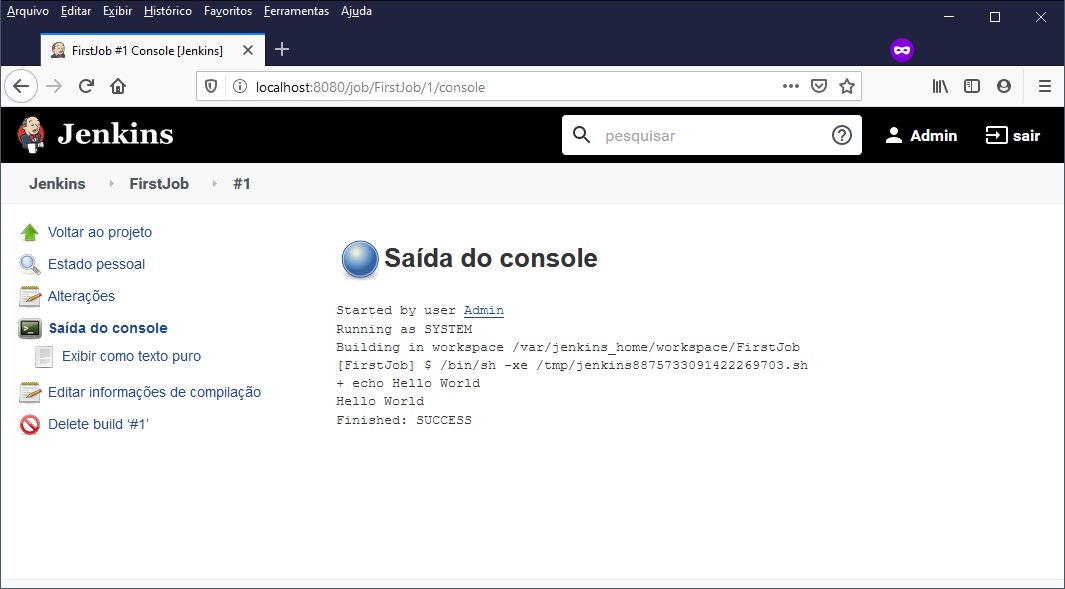Screen dimensions: 1065x589
Task: Open Exibir como texto puro link
Action: [131, 356]
